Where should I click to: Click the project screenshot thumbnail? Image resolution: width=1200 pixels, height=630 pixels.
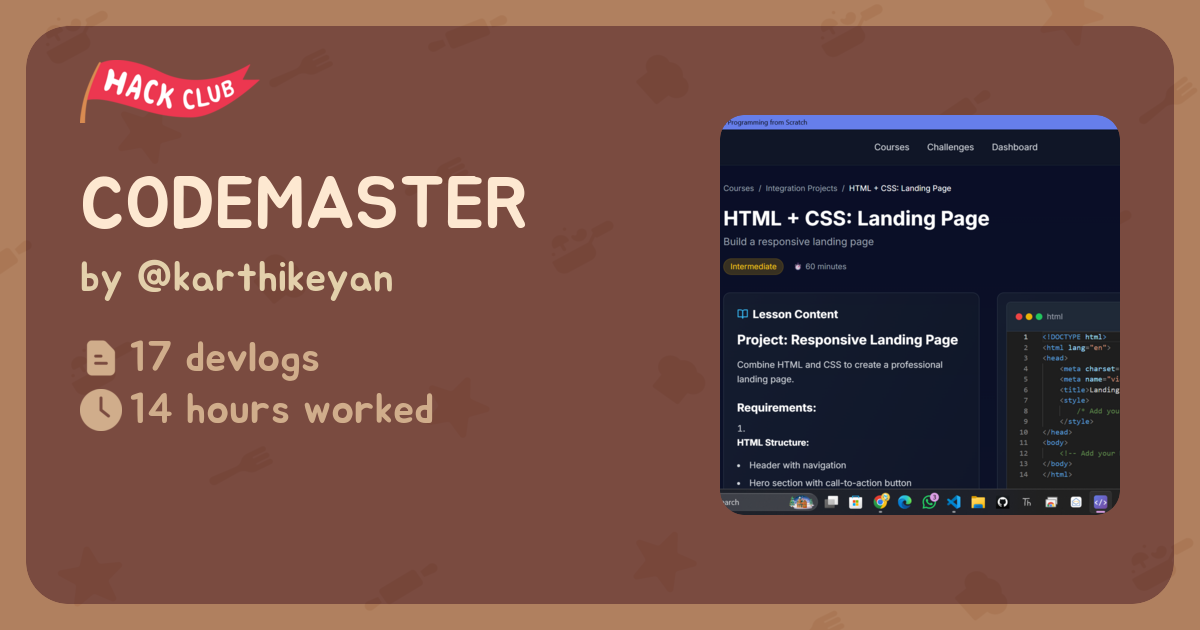point(920,315)
